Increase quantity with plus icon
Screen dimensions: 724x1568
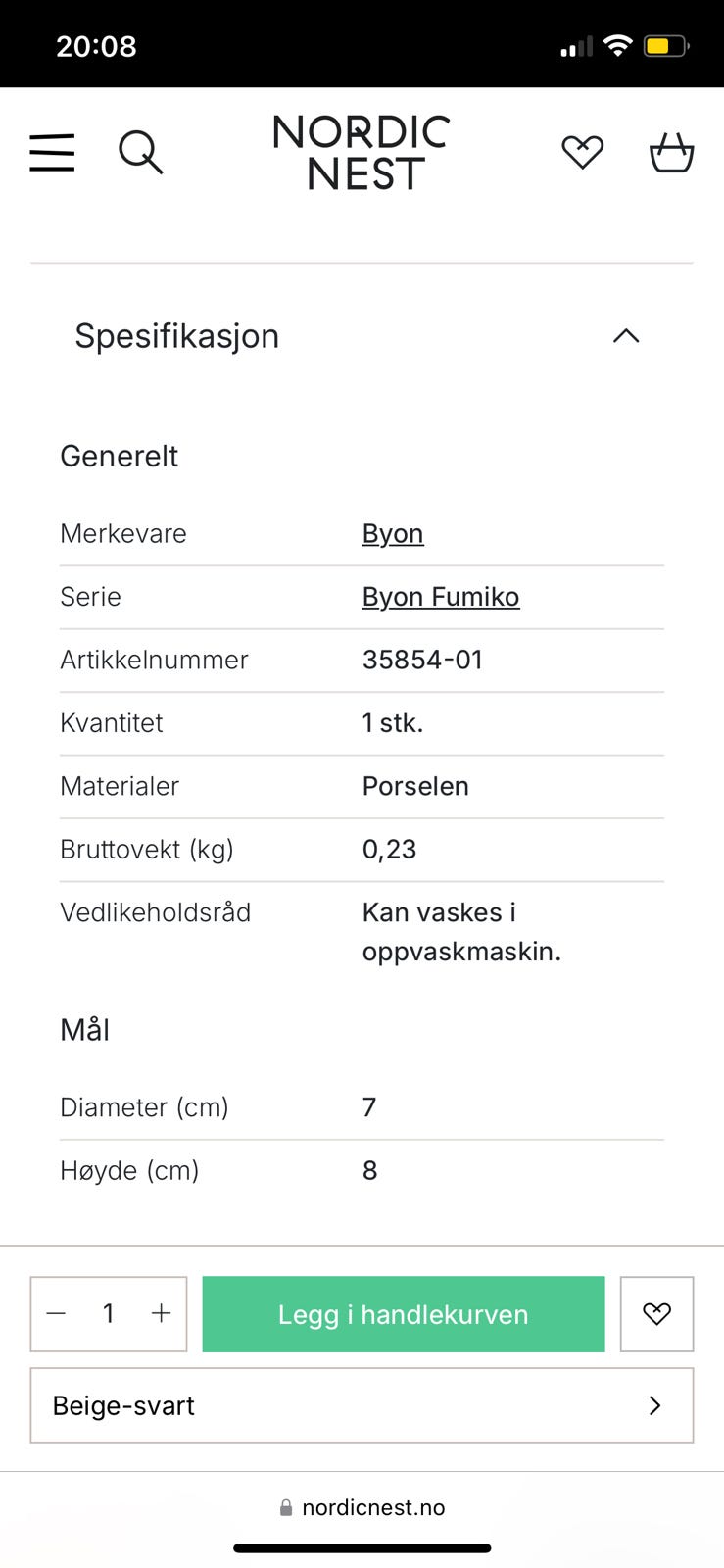[x=161, y=1314]
